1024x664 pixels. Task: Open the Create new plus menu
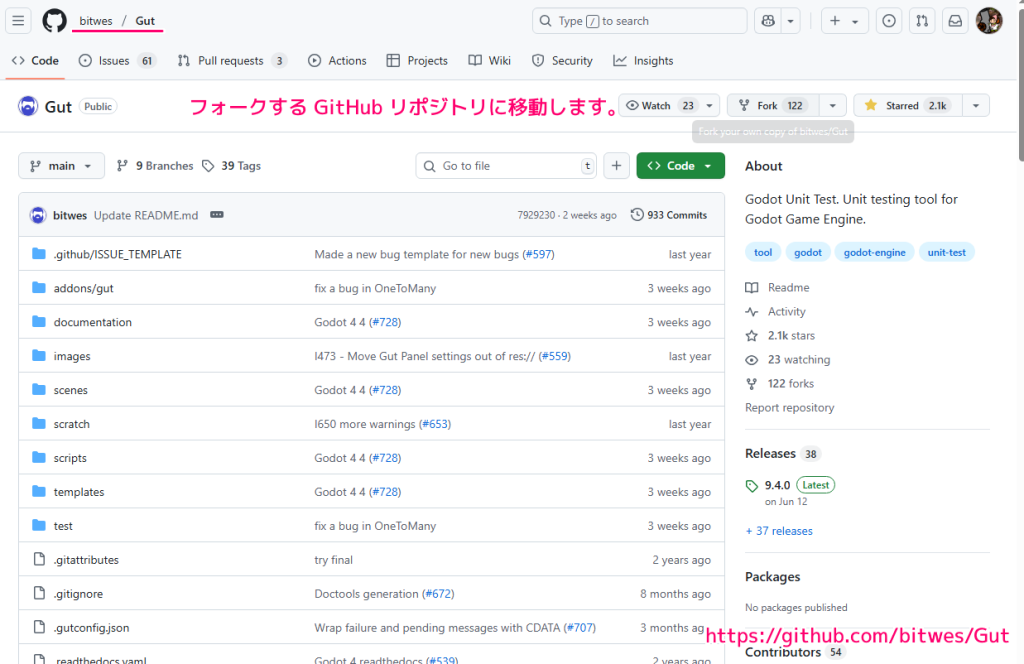(844, 21)
